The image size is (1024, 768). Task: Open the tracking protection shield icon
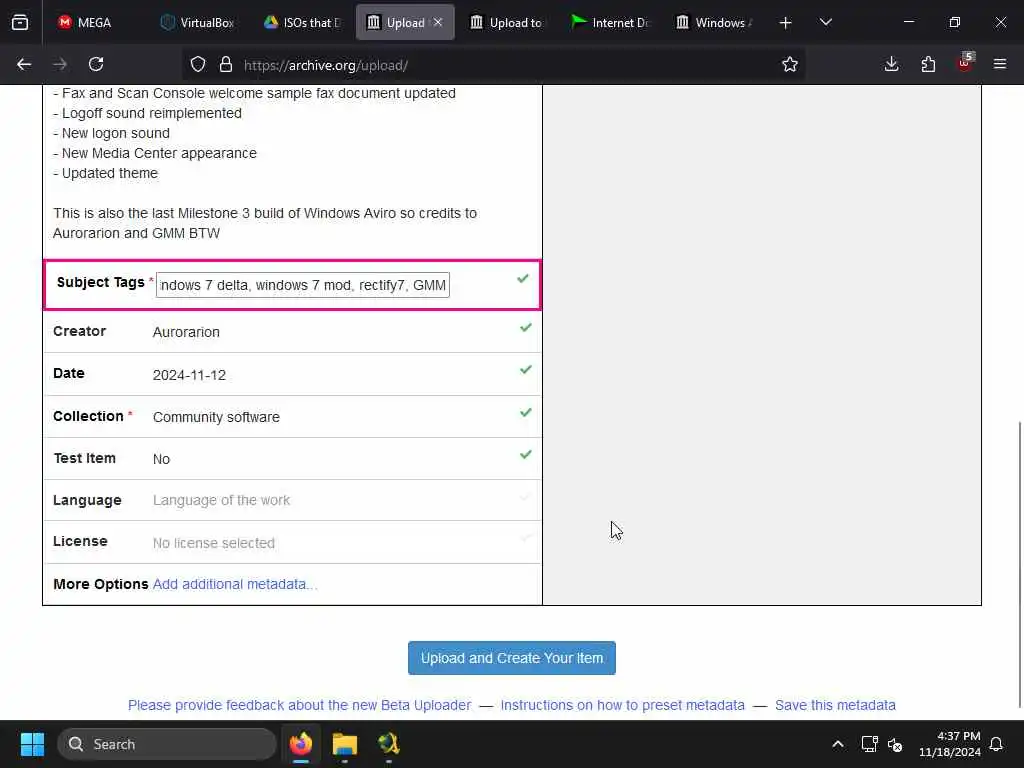(198, 64)
